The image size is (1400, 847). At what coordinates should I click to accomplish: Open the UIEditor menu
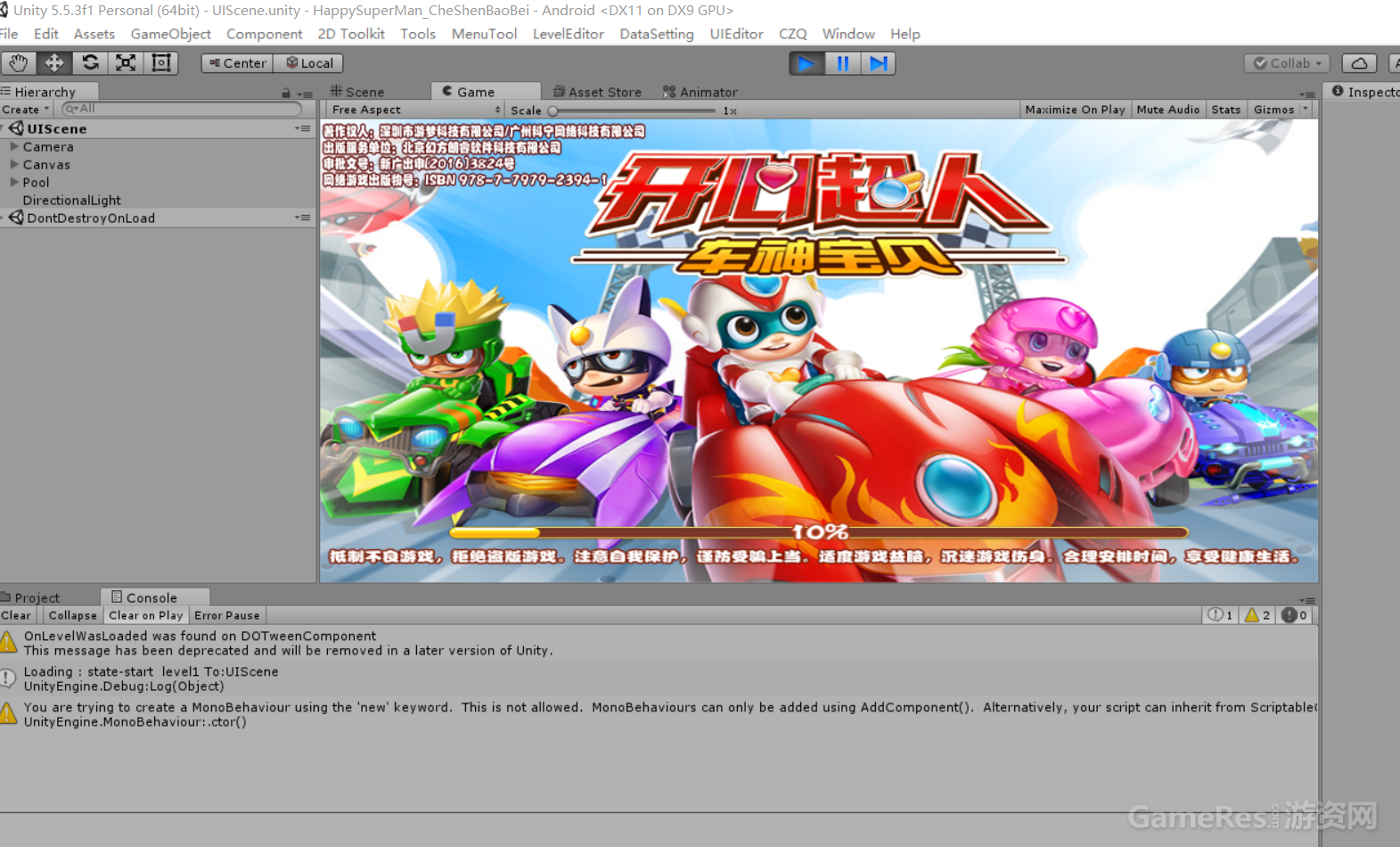click(736, 34)
